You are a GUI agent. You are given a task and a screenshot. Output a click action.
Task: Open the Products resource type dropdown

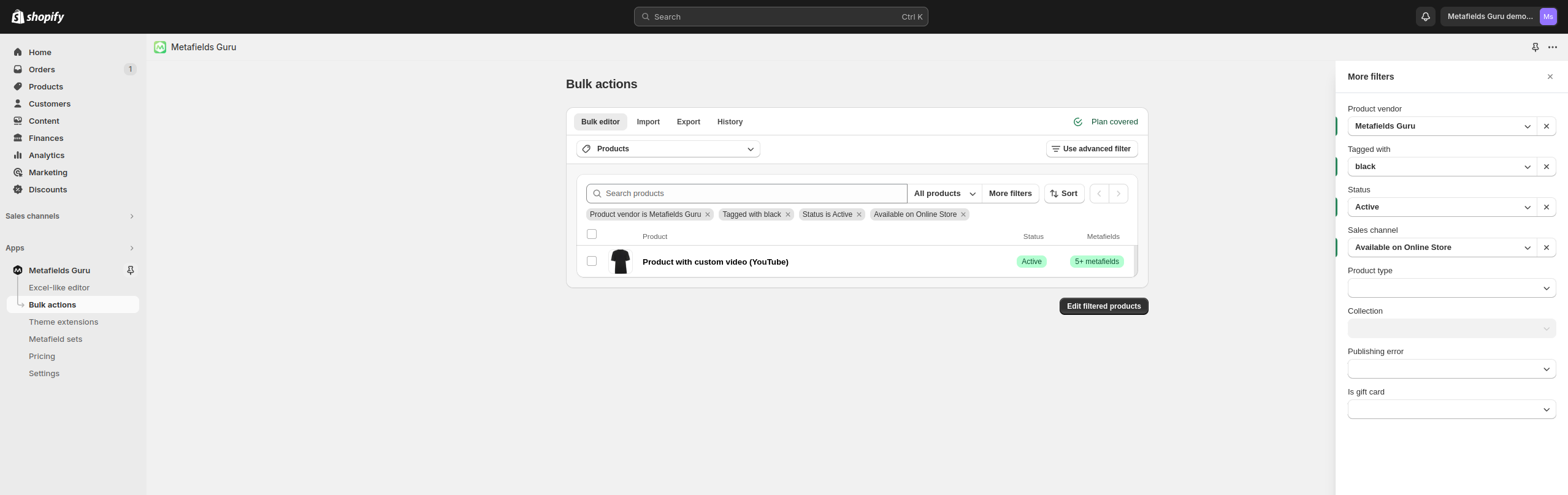(668, 149)
